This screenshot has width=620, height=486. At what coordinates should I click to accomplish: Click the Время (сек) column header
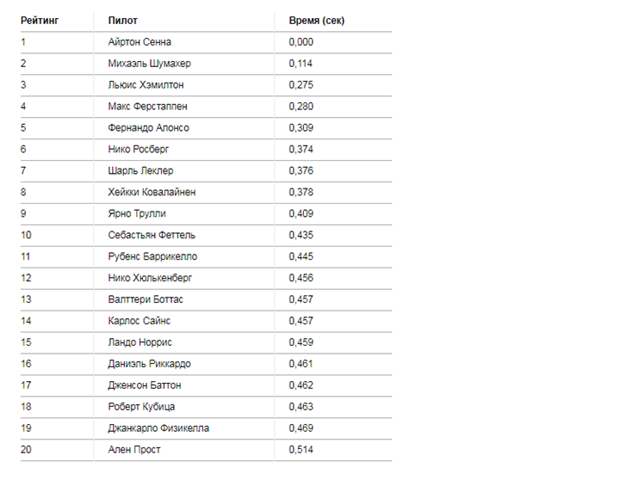point(317,21)
